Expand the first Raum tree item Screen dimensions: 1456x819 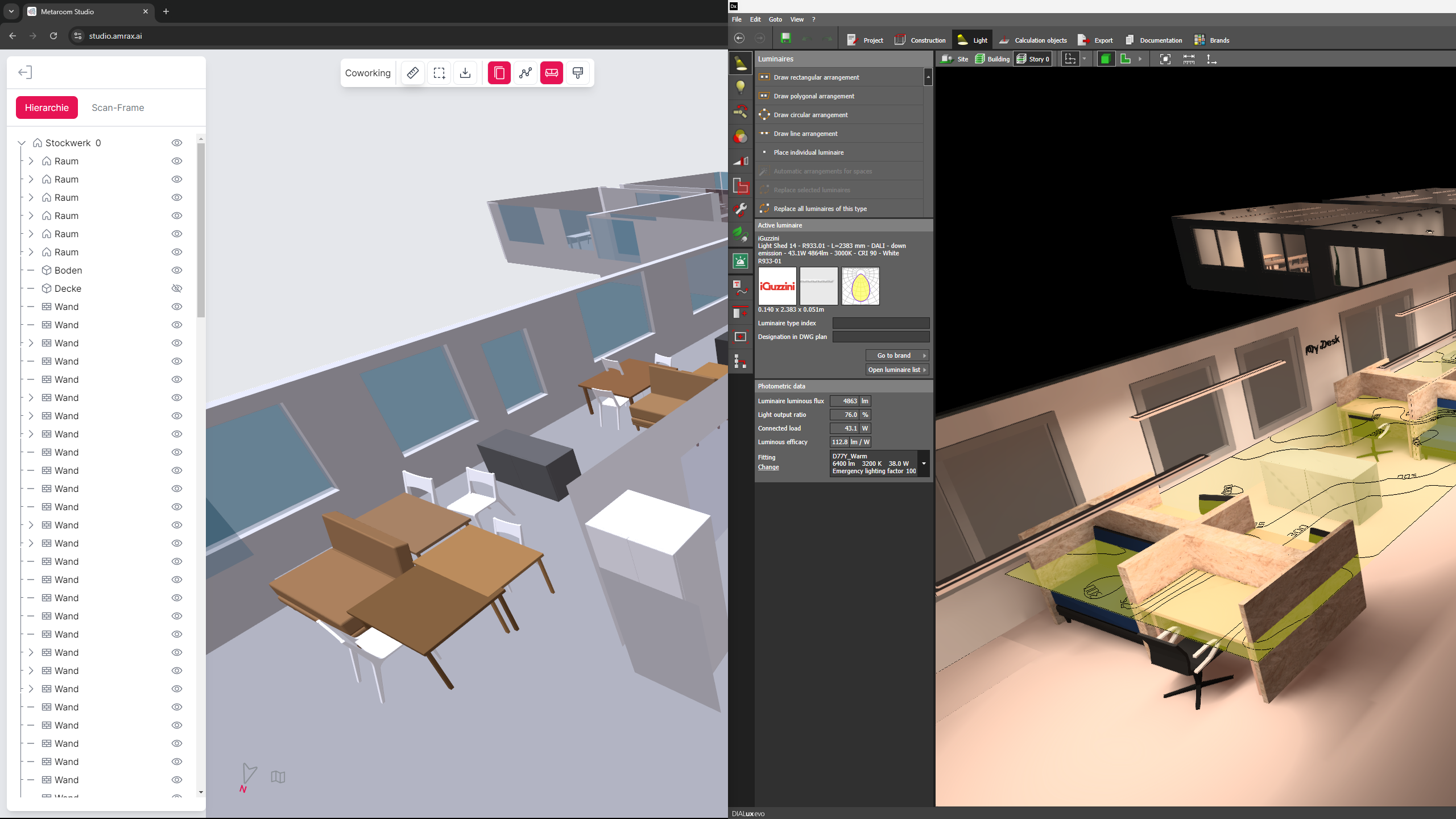[31, 161]
